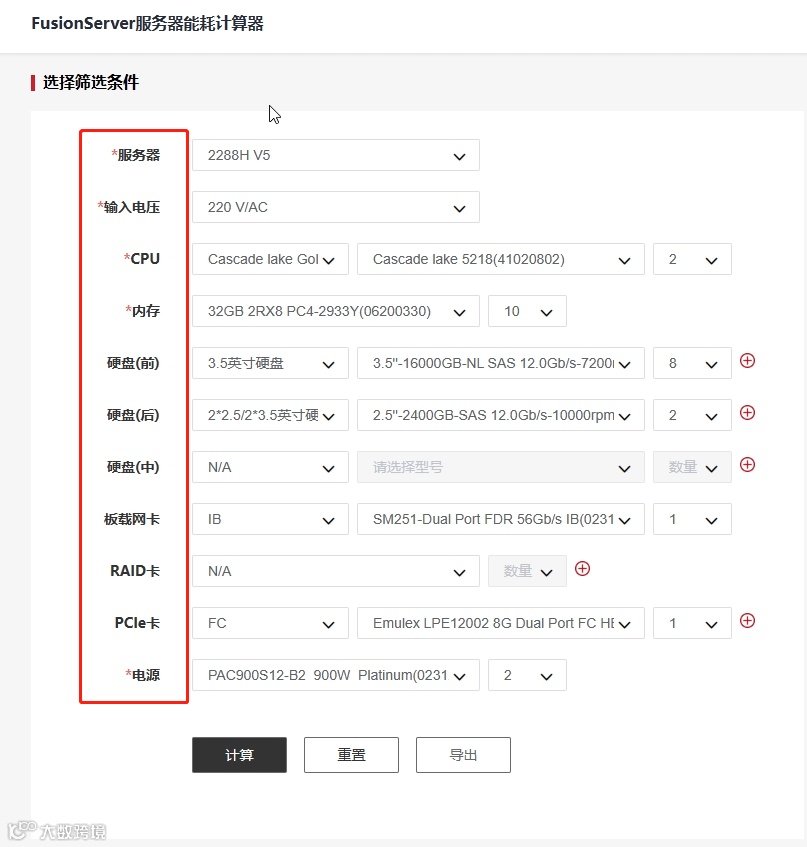Open CPU model dropdown Cascade lake 5218

[501, 259]
